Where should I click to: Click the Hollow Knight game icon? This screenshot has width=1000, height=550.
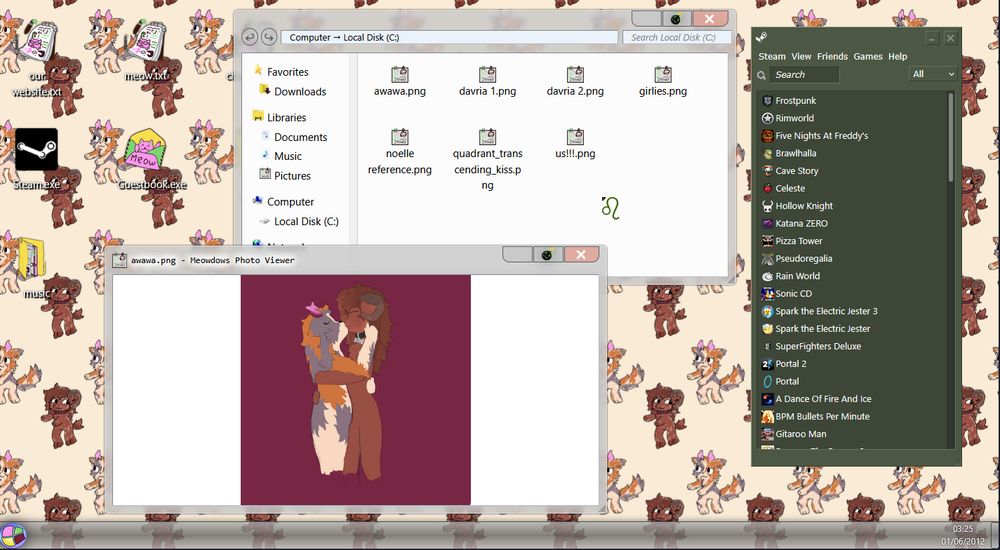click(x=767, y=206)
